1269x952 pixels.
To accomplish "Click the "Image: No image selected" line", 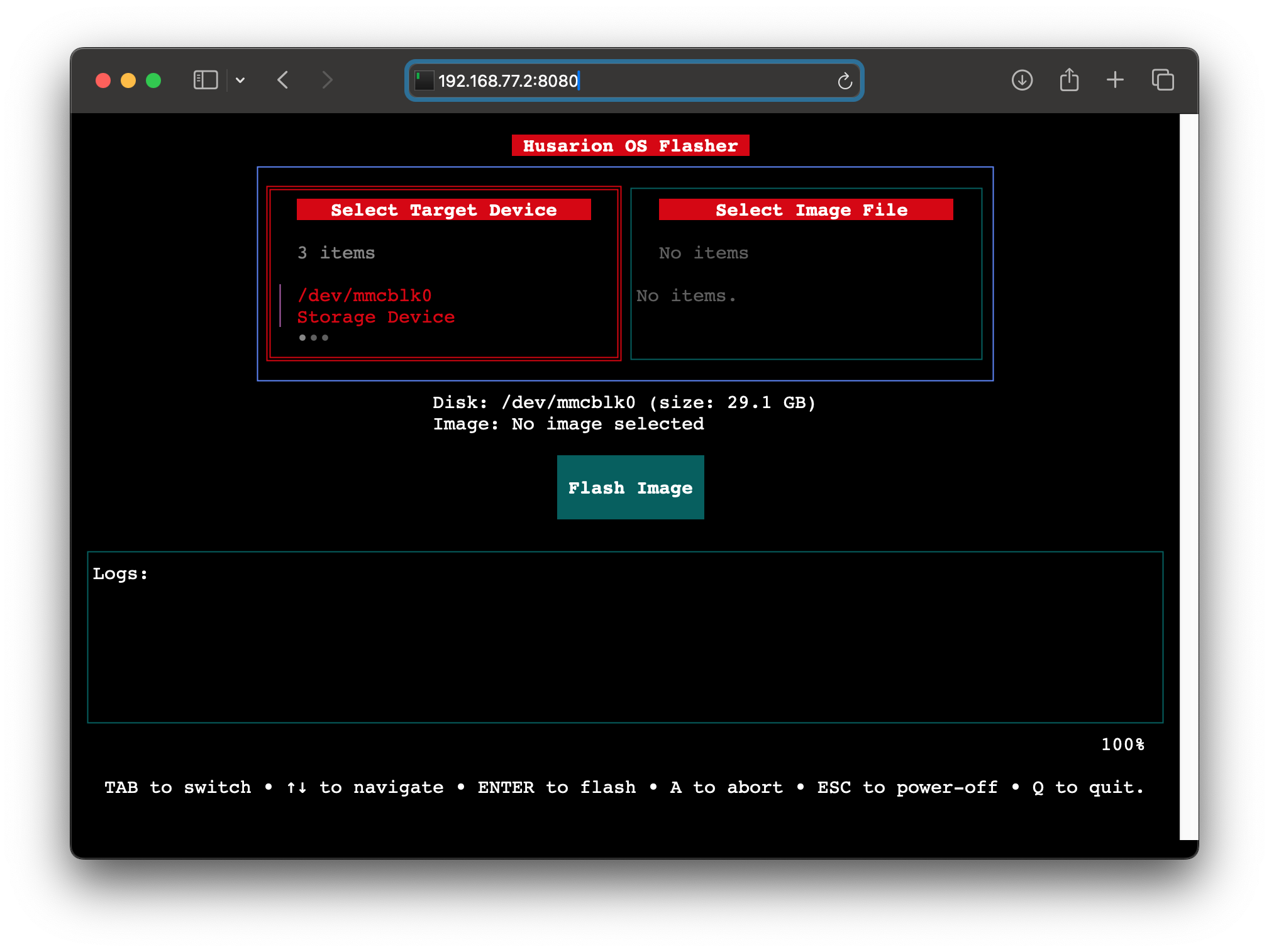I will click(x=568, y=424).
